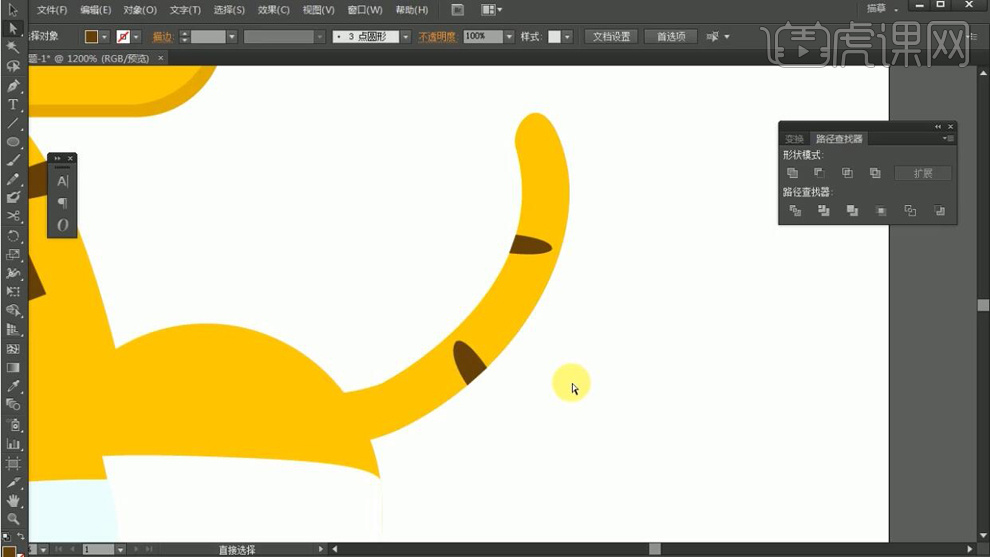Open the 窗口(W) menu
The height and width of the screenshot is (557, 990).
click(364, 10)
